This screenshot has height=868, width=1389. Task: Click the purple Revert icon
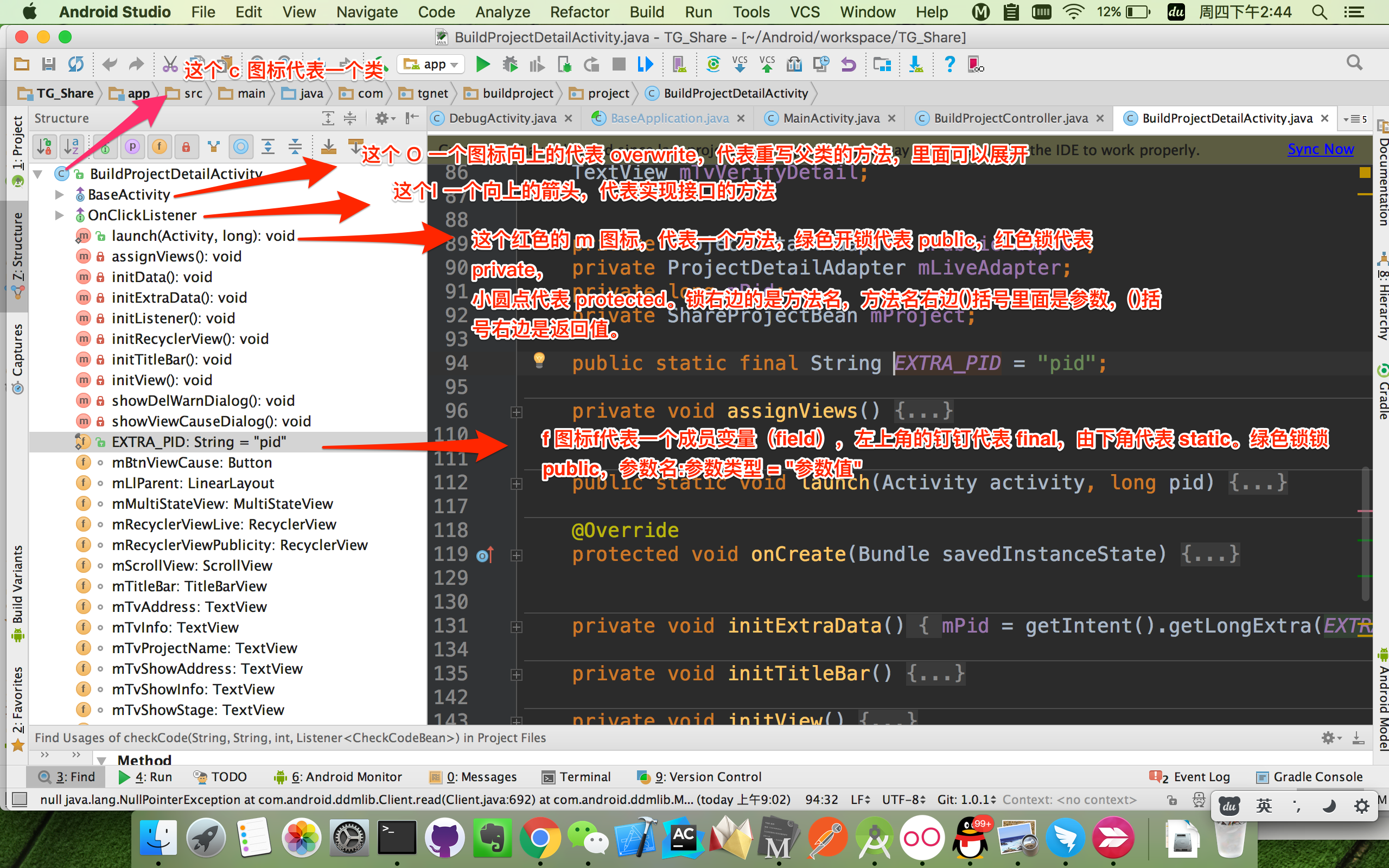point(849,63)
